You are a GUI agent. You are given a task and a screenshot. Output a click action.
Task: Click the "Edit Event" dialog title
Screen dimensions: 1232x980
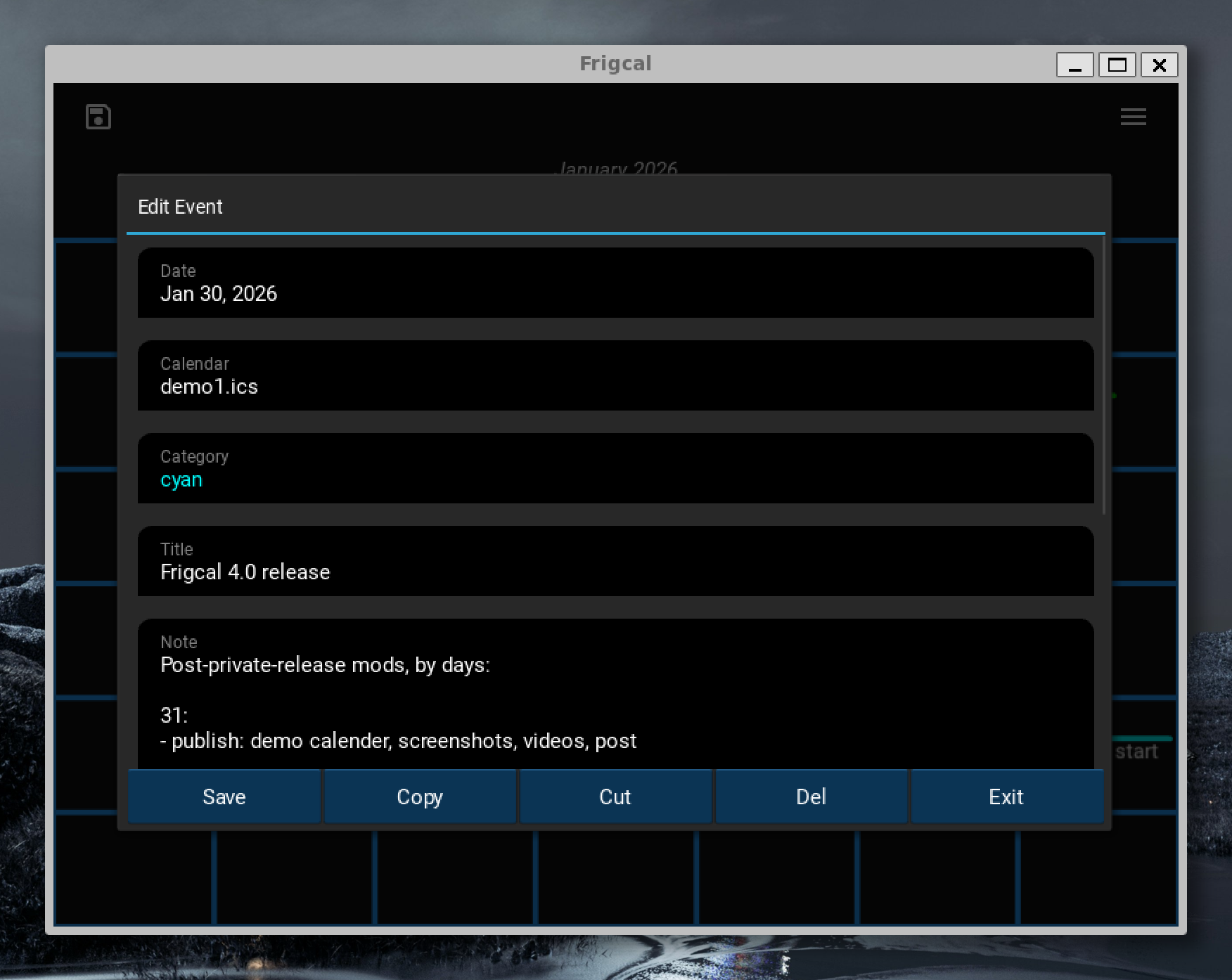180,207
